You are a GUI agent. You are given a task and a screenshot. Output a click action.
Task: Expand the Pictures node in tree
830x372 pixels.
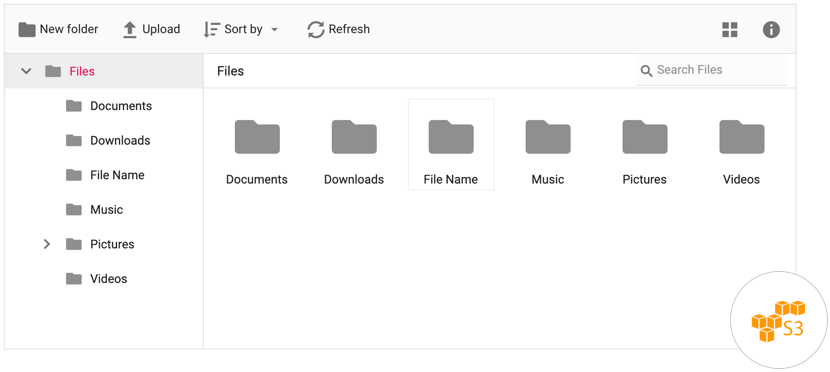(47, 244)
